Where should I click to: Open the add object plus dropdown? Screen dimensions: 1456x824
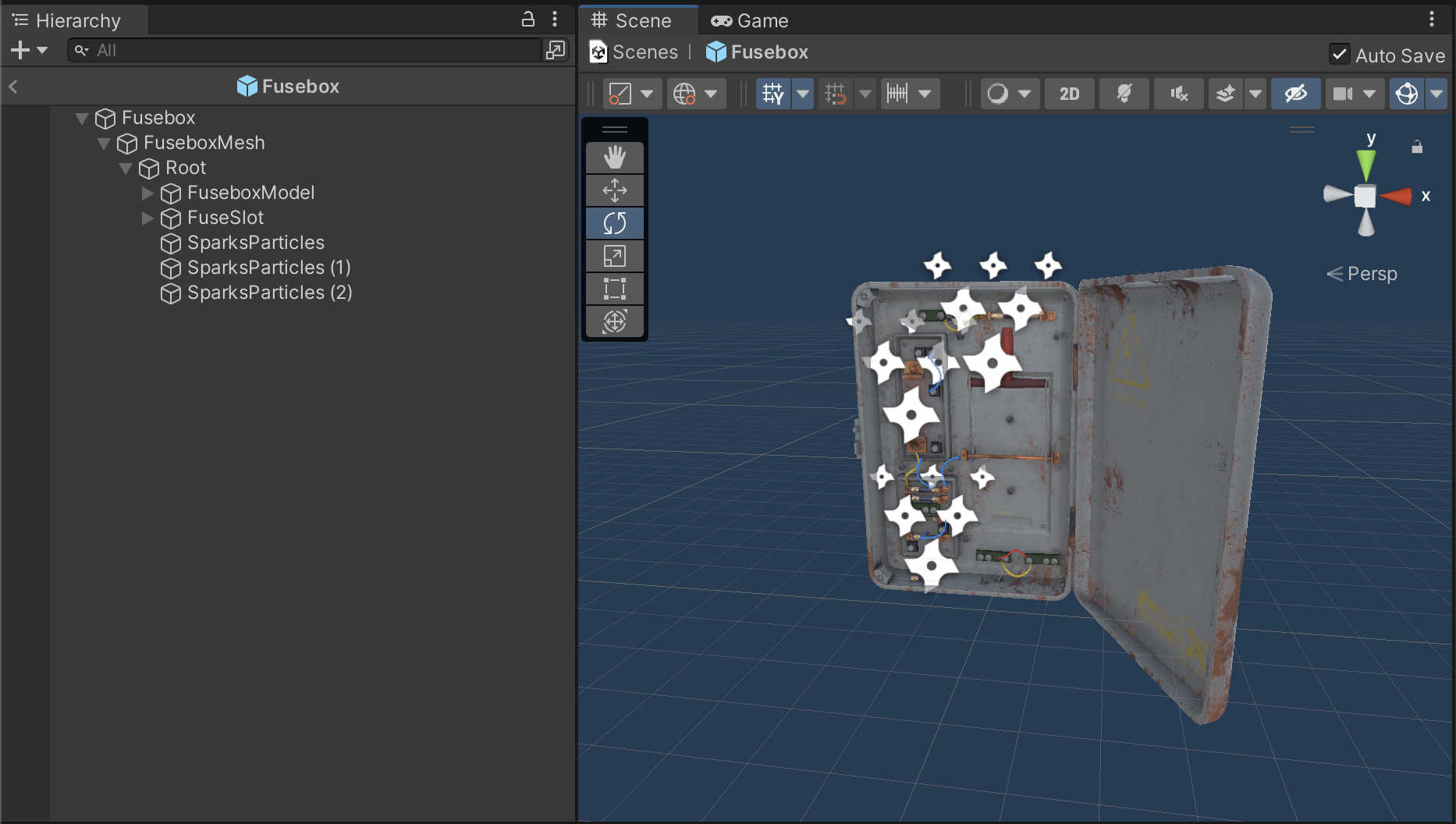click(x=29, y=50)
